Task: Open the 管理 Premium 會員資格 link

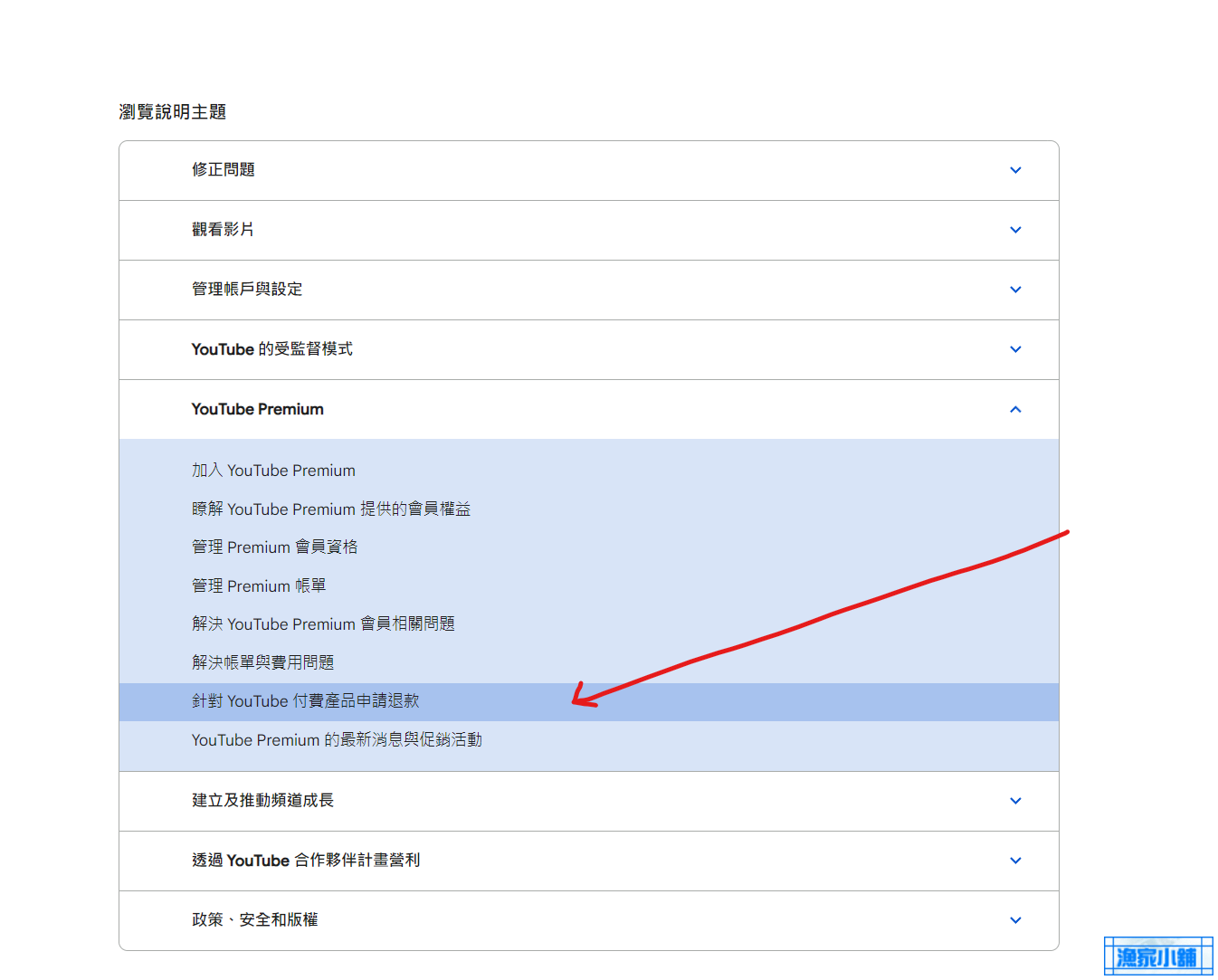Action: pyautogui.click(x=275, y=547)
